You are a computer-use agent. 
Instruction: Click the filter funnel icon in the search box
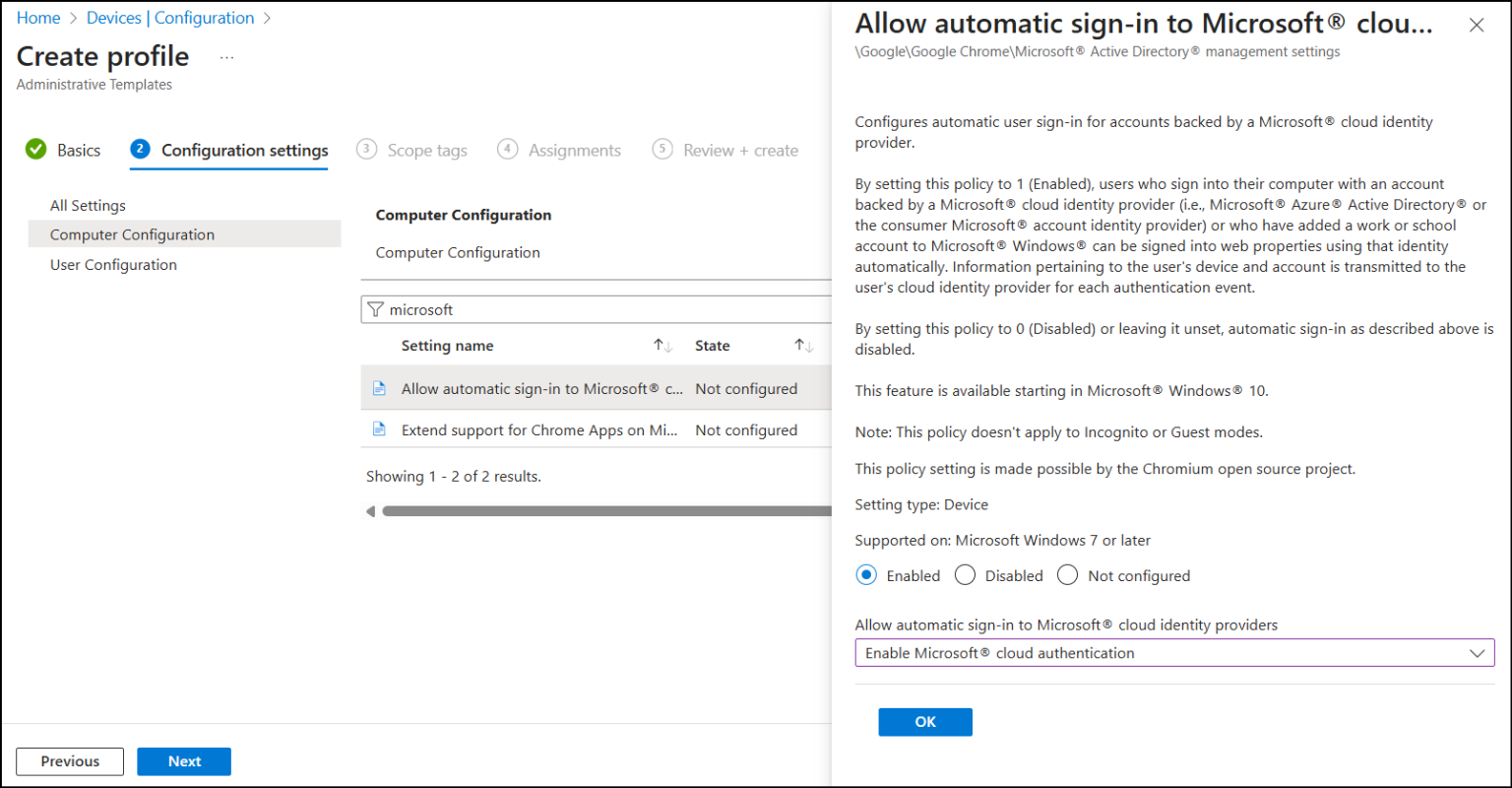tap(375, 309)
